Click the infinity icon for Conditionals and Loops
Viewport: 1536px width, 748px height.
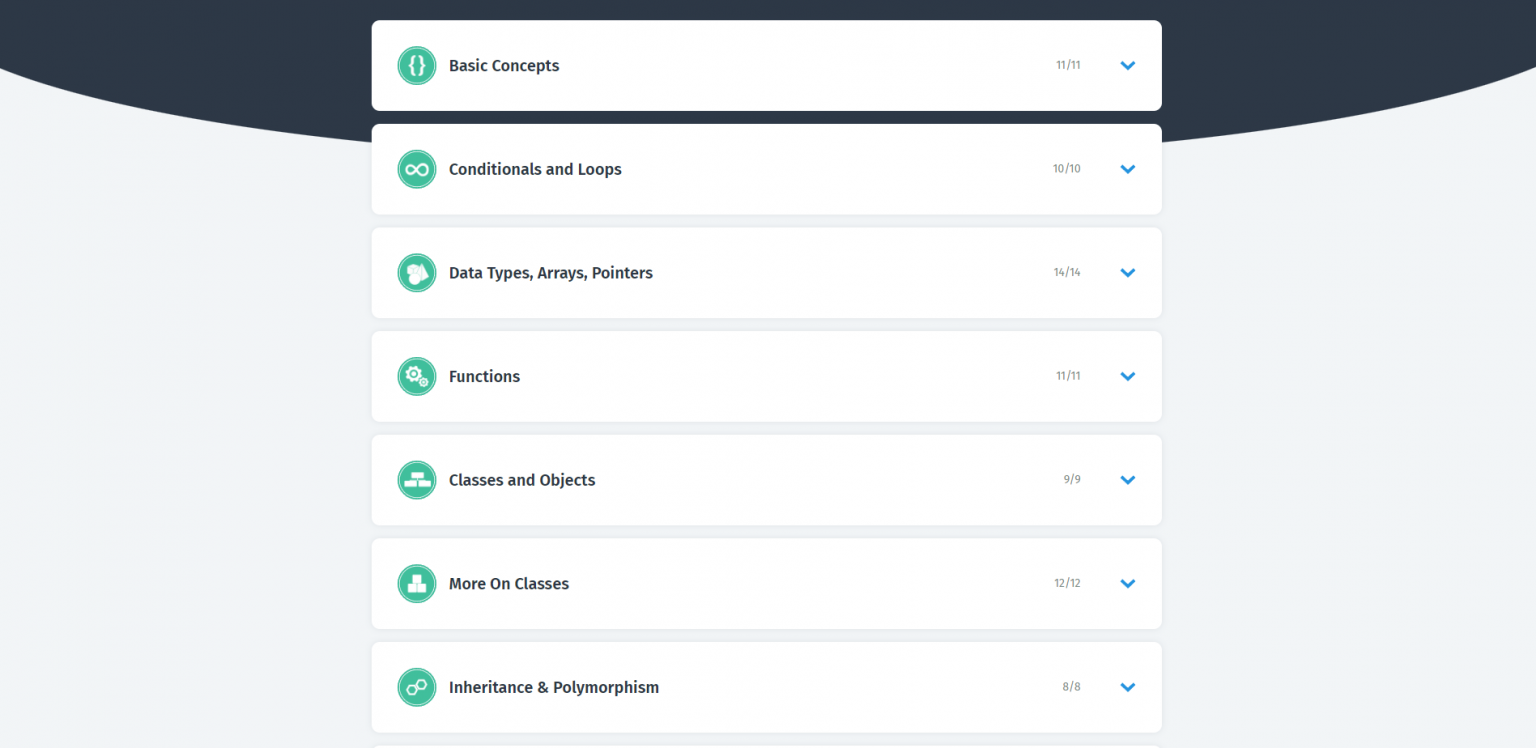(x=417, y=169)
